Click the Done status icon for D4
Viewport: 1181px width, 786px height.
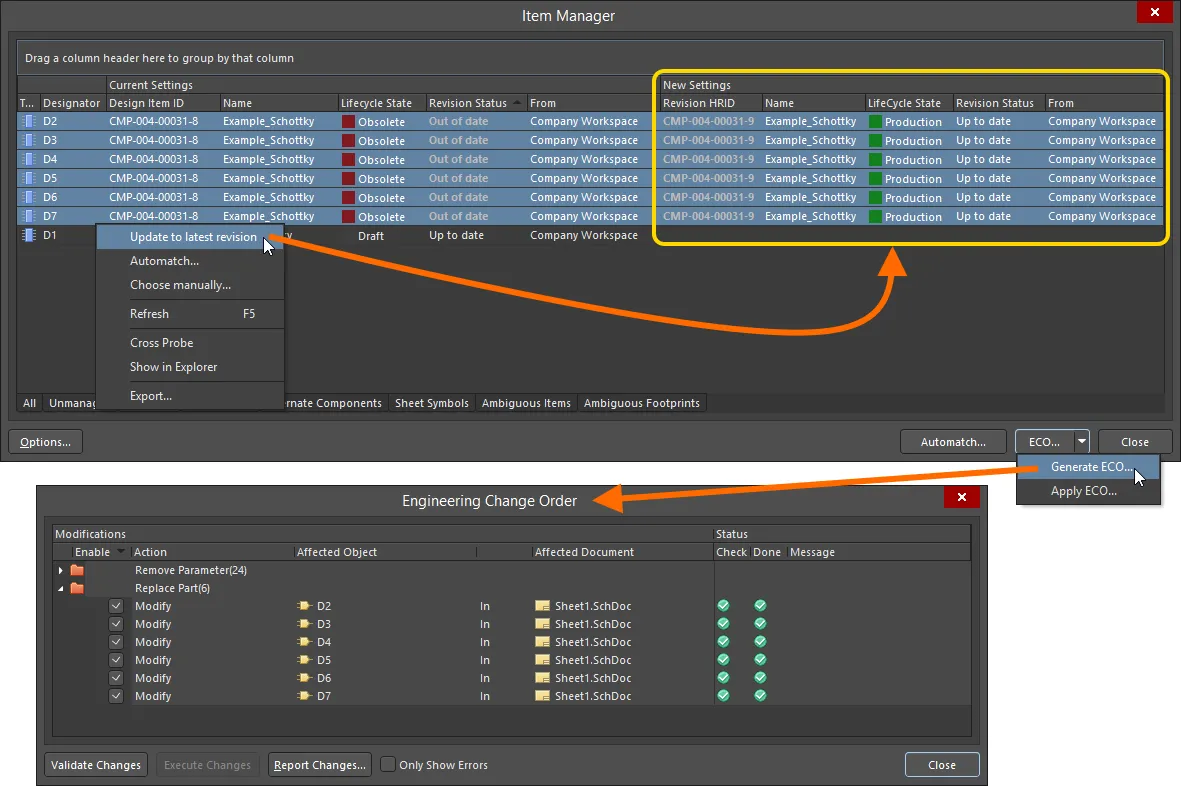(x=760, y=641)
